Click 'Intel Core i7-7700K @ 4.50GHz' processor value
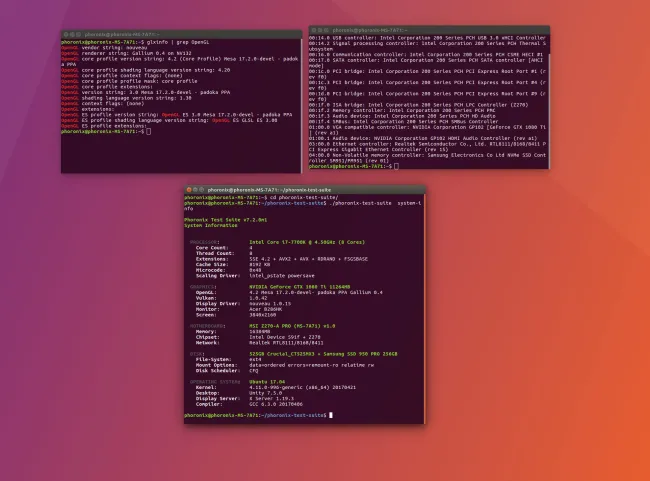650x481 pixels. [x=307, y=242]
